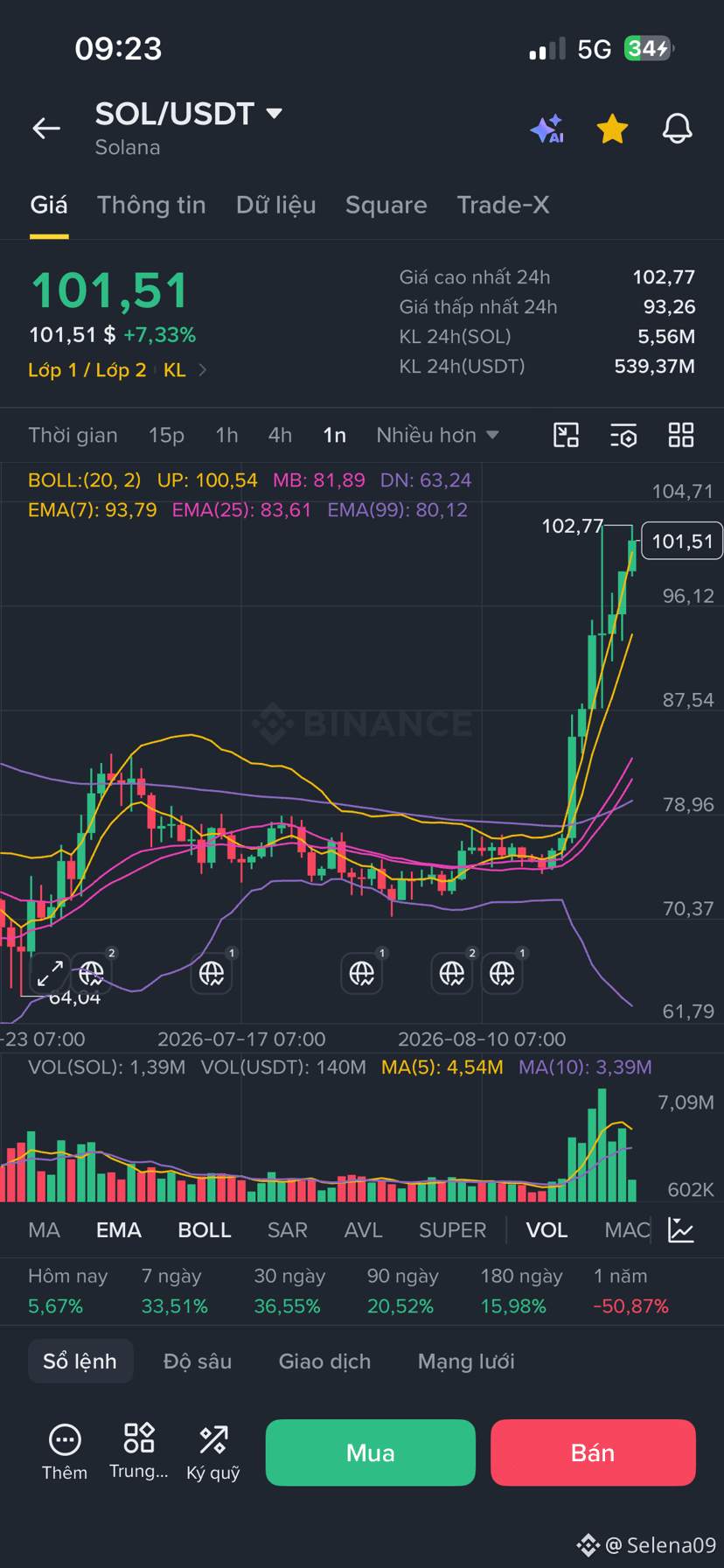This screenshot has width=724, height=1568.
Task: Switch to the Thông tin tab
Action: tap(151, 205)
